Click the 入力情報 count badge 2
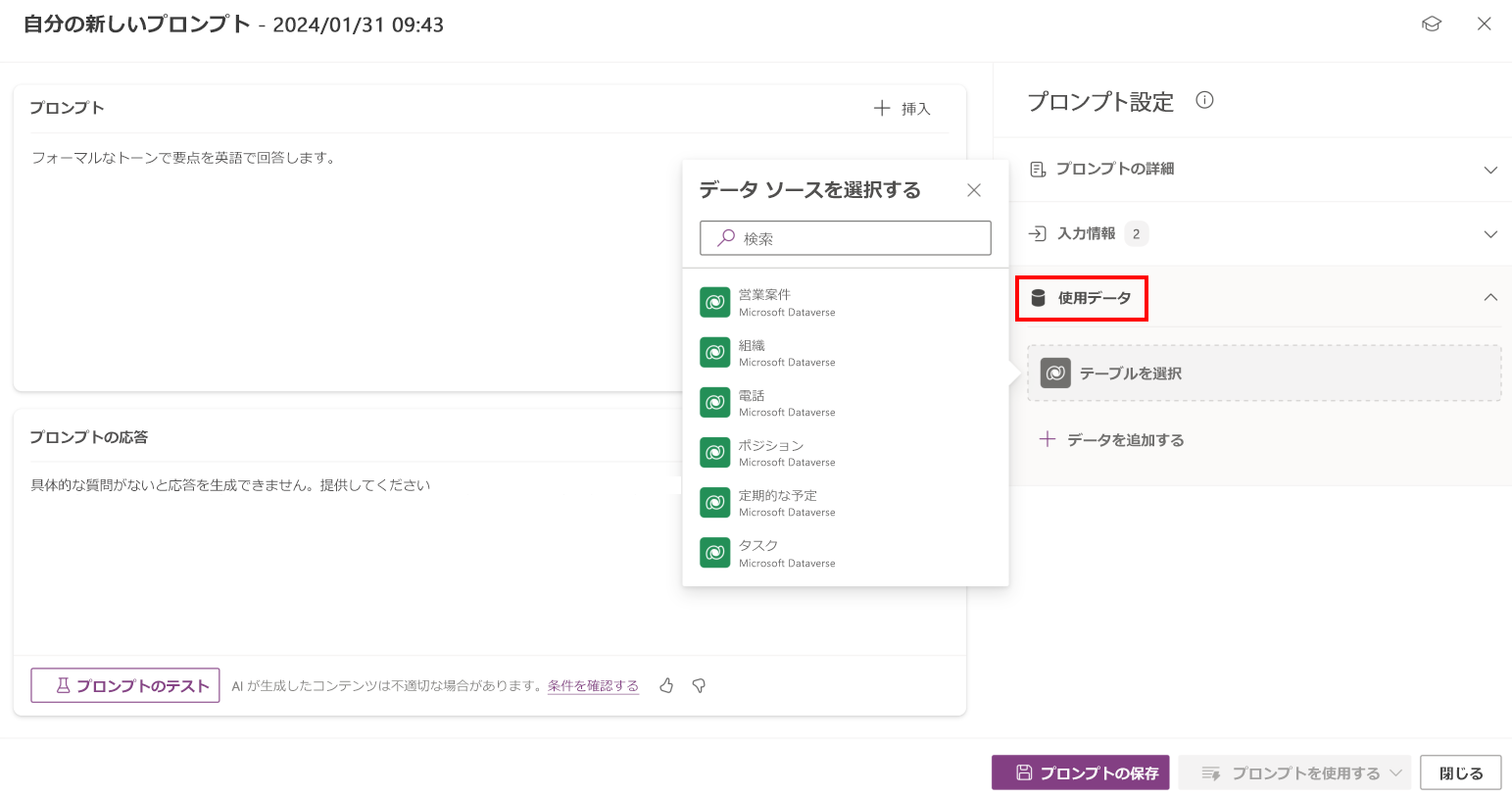1512x796 pixels. click(x=1136, y=233)
